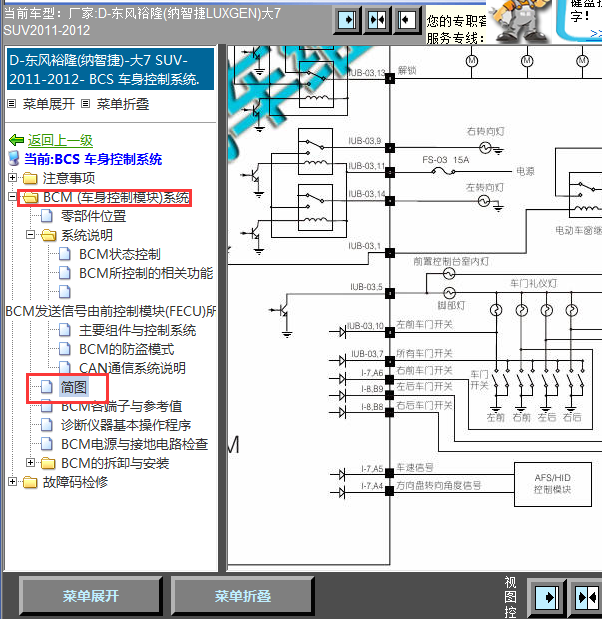This screenshot has width=602, height=619.
Task: Open BCM发送信号由前控制模块(FECU) entry
Action: [x=111, y=311]
